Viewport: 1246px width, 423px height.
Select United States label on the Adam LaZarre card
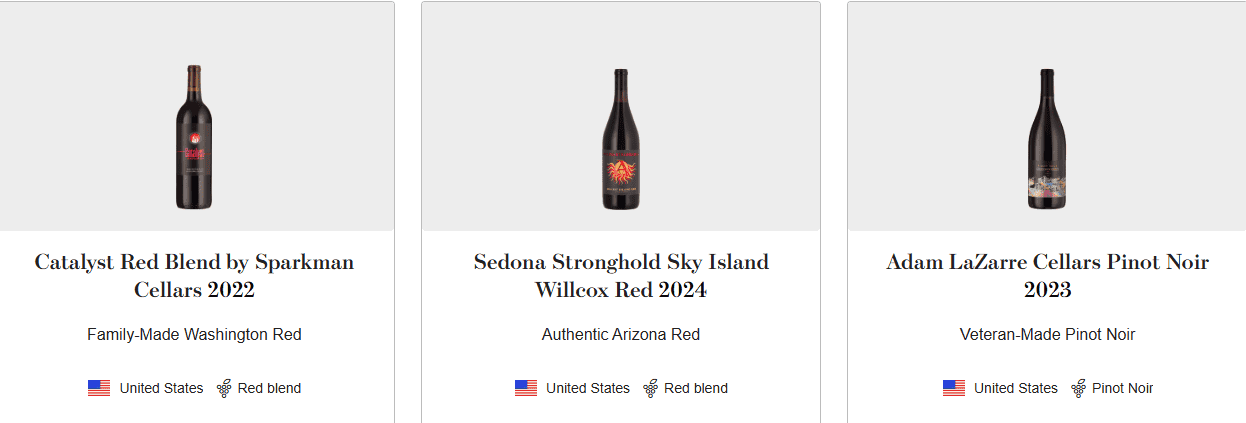[1015, 388]
